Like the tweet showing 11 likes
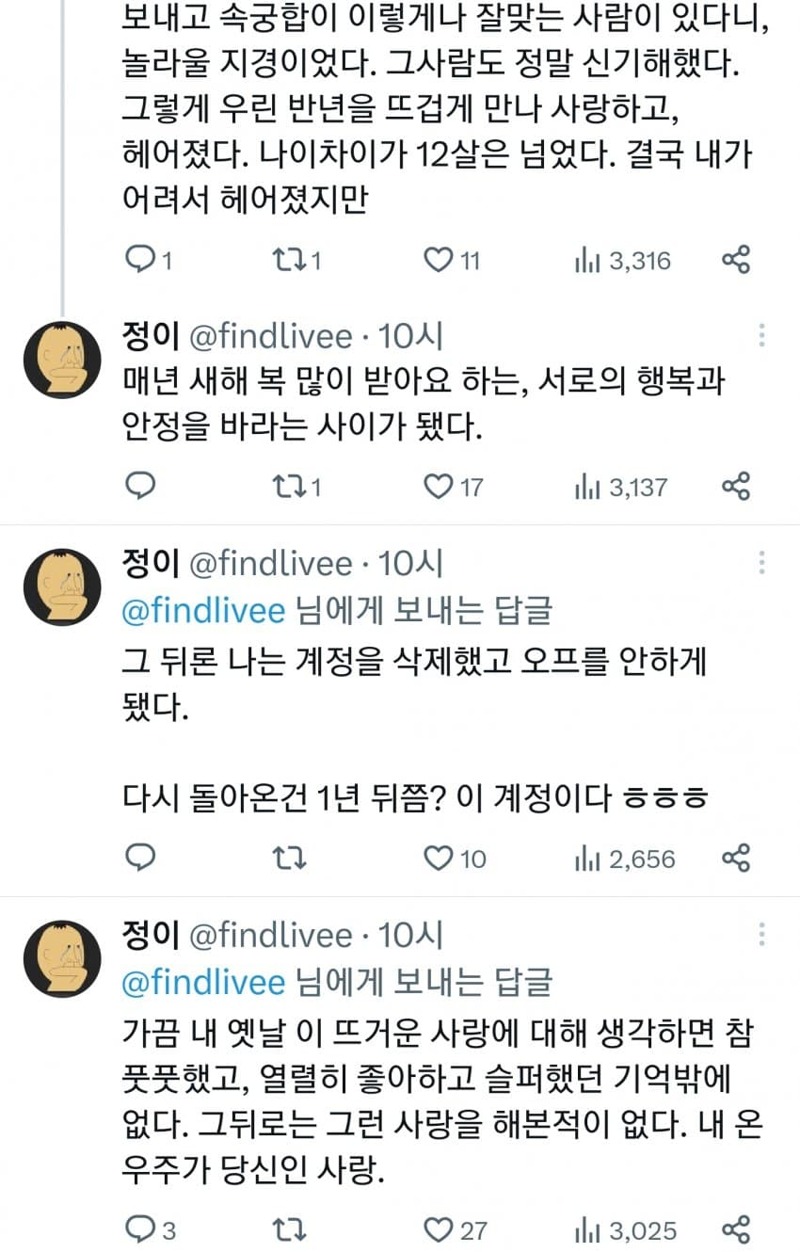This screenshot has height=1252, width=800. [x=437, y=261]
